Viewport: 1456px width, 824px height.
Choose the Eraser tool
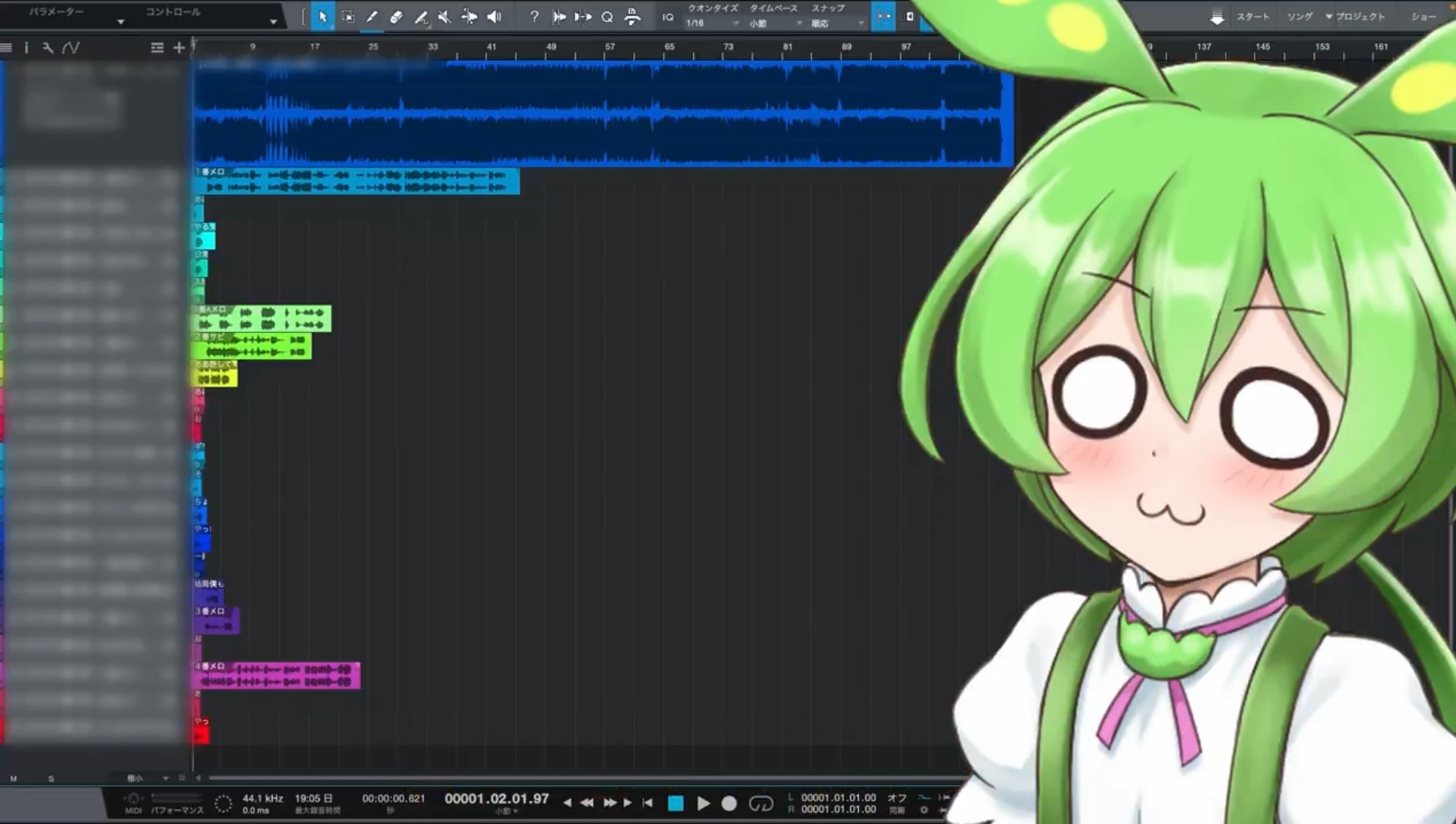click(396, 17)
